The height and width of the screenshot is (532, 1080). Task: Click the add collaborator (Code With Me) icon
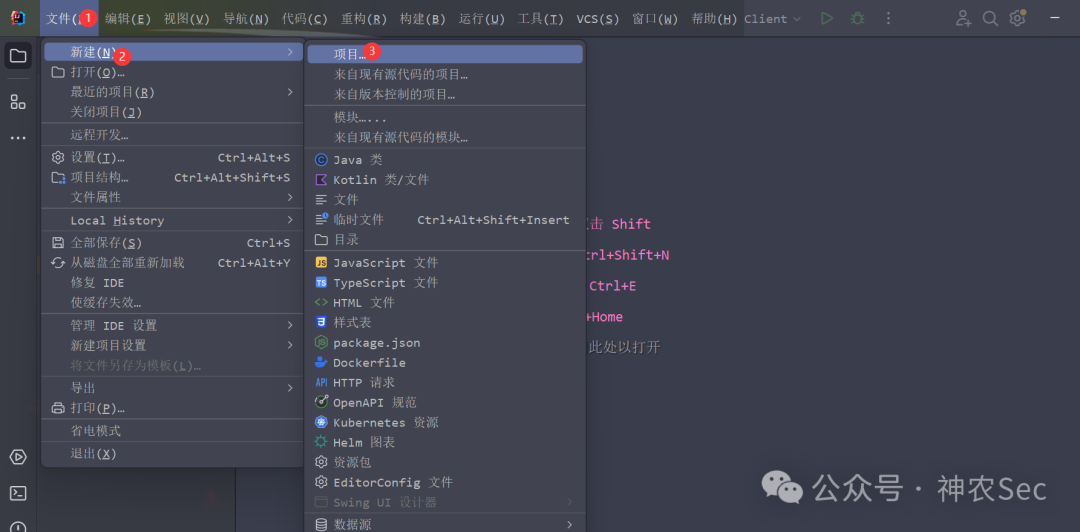pos(963,19)
